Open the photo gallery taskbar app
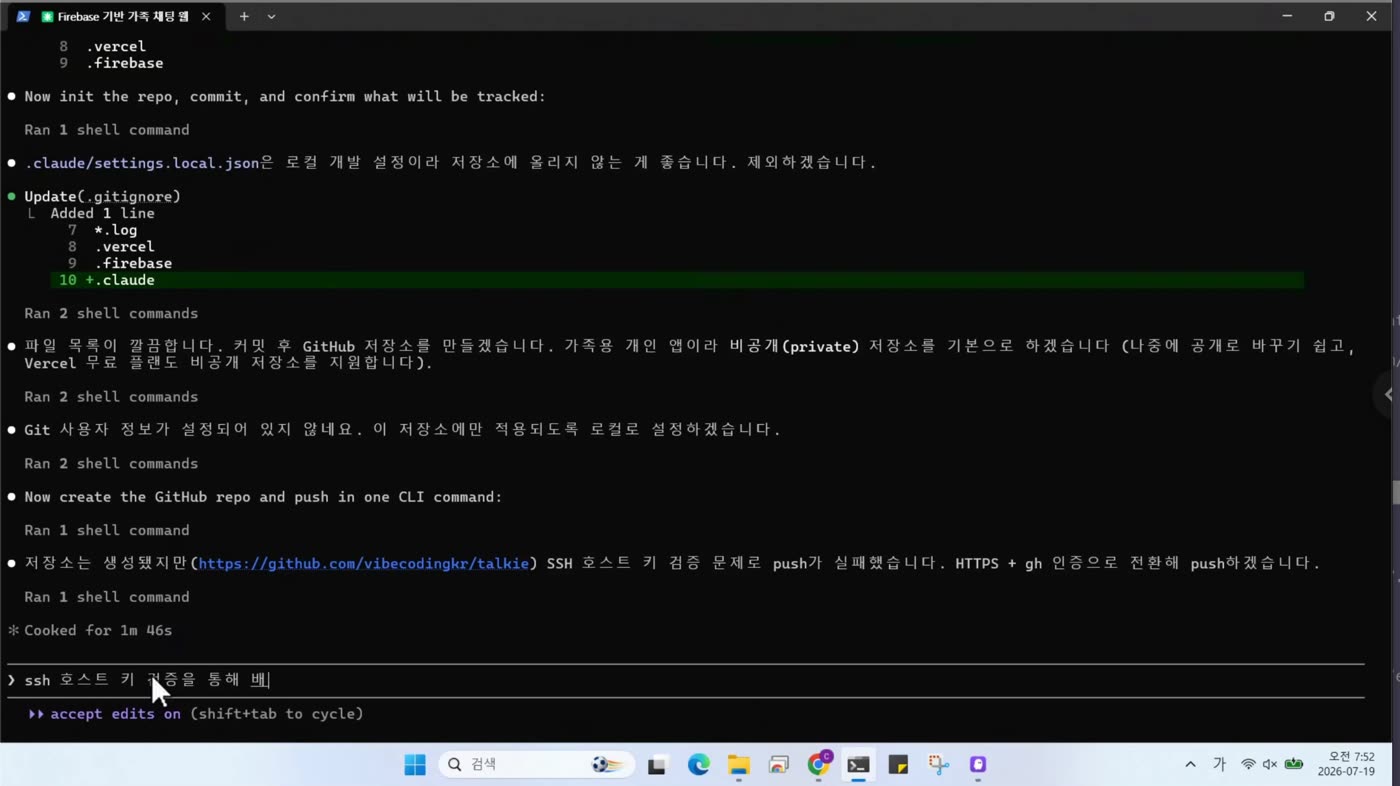This screenshot has width=1400, height=786. point(778,765)
